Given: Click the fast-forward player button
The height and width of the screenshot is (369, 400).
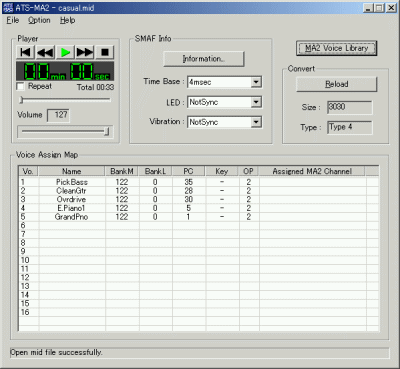Looking at the screenshot, I should tap(85, 52).
